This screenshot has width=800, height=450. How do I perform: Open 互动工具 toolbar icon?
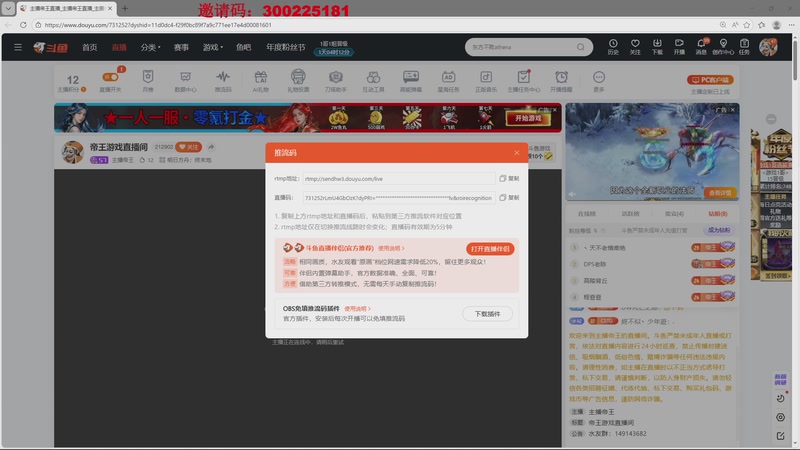373,81
